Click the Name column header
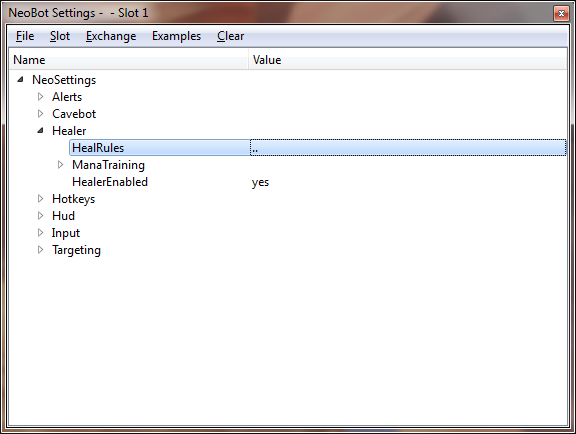Image resolution: width=576 pixels, height=434 pixels. pyautogui.click(x=129, y=60)
